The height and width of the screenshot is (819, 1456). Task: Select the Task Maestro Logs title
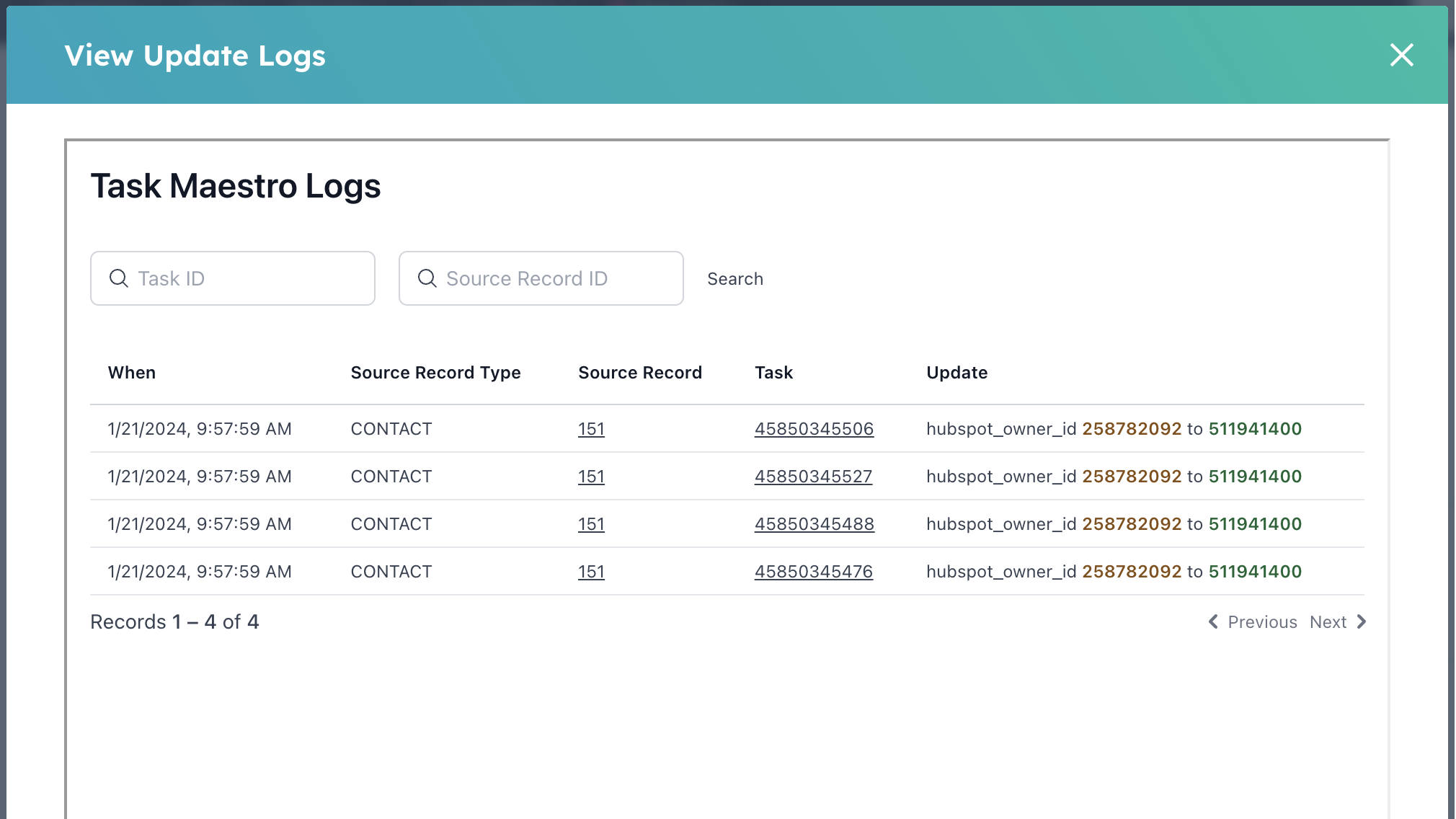236,186
